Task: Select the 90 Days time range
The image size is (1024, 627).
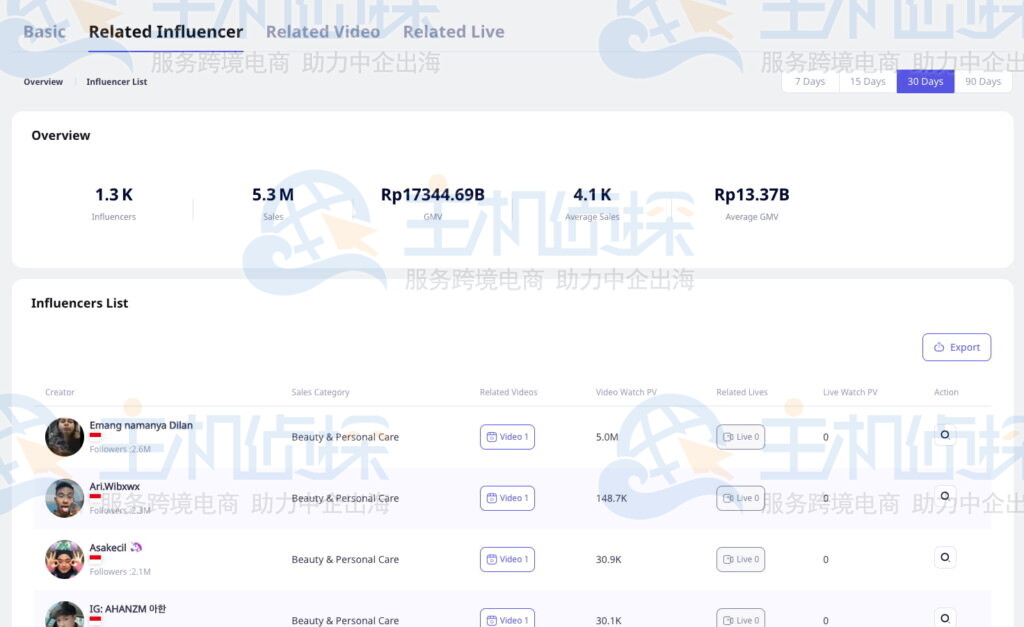Action: pyautogui.click(x=982, y=82)
